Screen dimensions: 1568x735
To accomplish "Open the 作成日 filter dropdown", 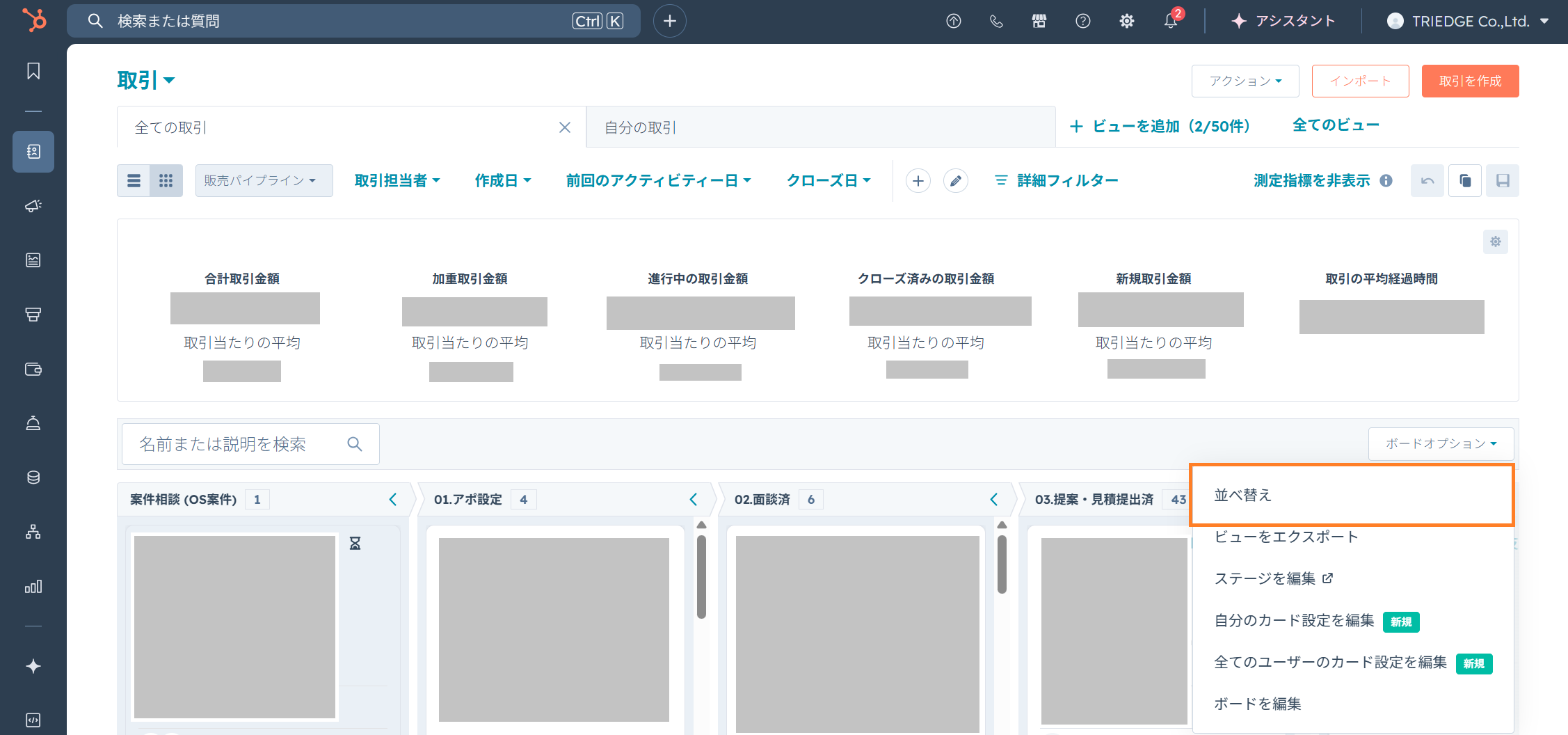I will tap(503, 181).
